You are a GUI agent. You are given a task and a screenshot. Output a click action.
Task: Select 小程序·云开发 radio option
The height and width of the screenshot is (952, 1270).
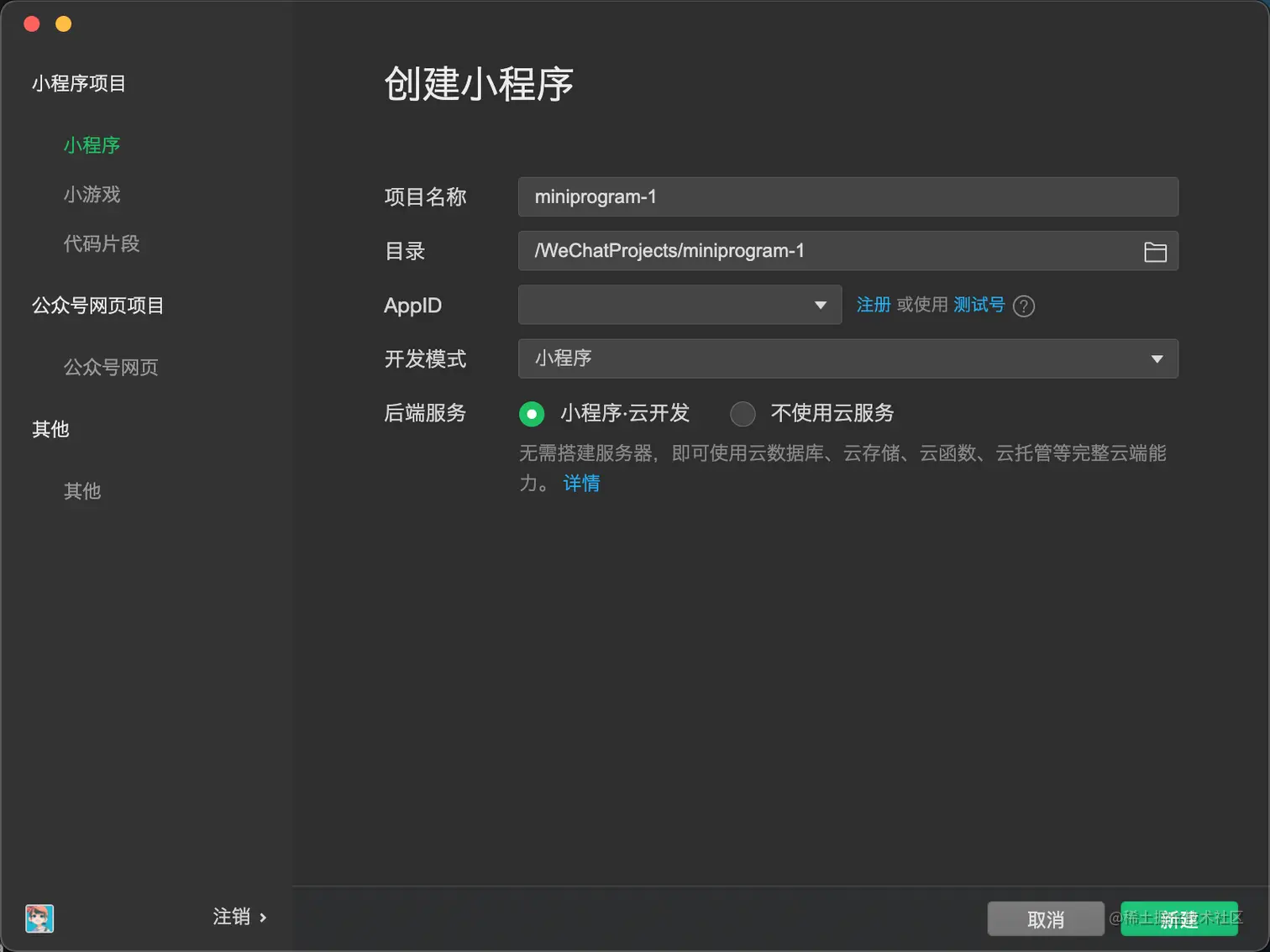point(532,414)
